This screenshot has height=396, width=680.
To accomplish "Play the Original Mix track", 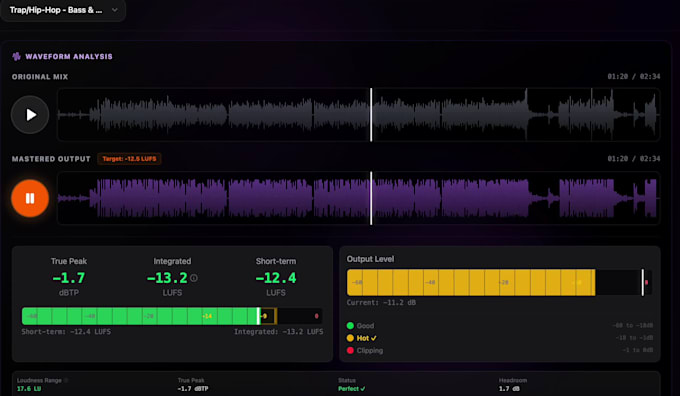I will (x=30, y=115).
